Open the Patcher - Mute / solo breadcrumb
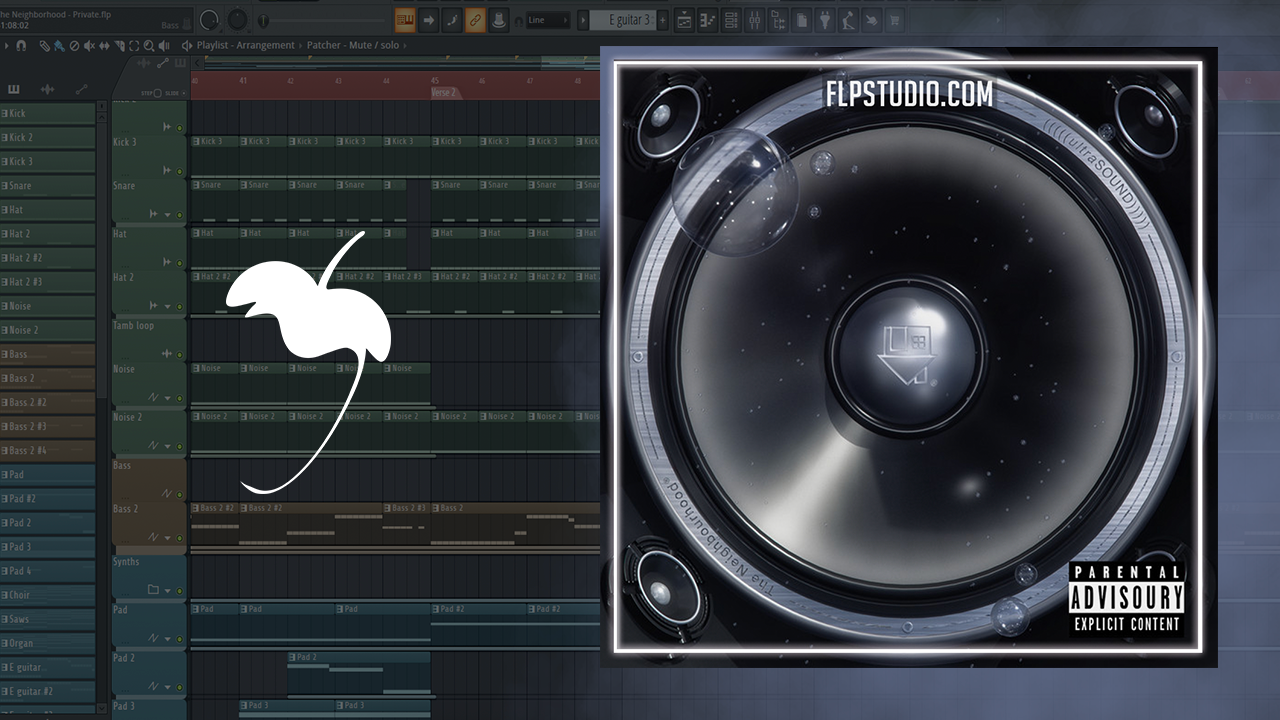This screenshot has height=720, width=1280. 353,46
